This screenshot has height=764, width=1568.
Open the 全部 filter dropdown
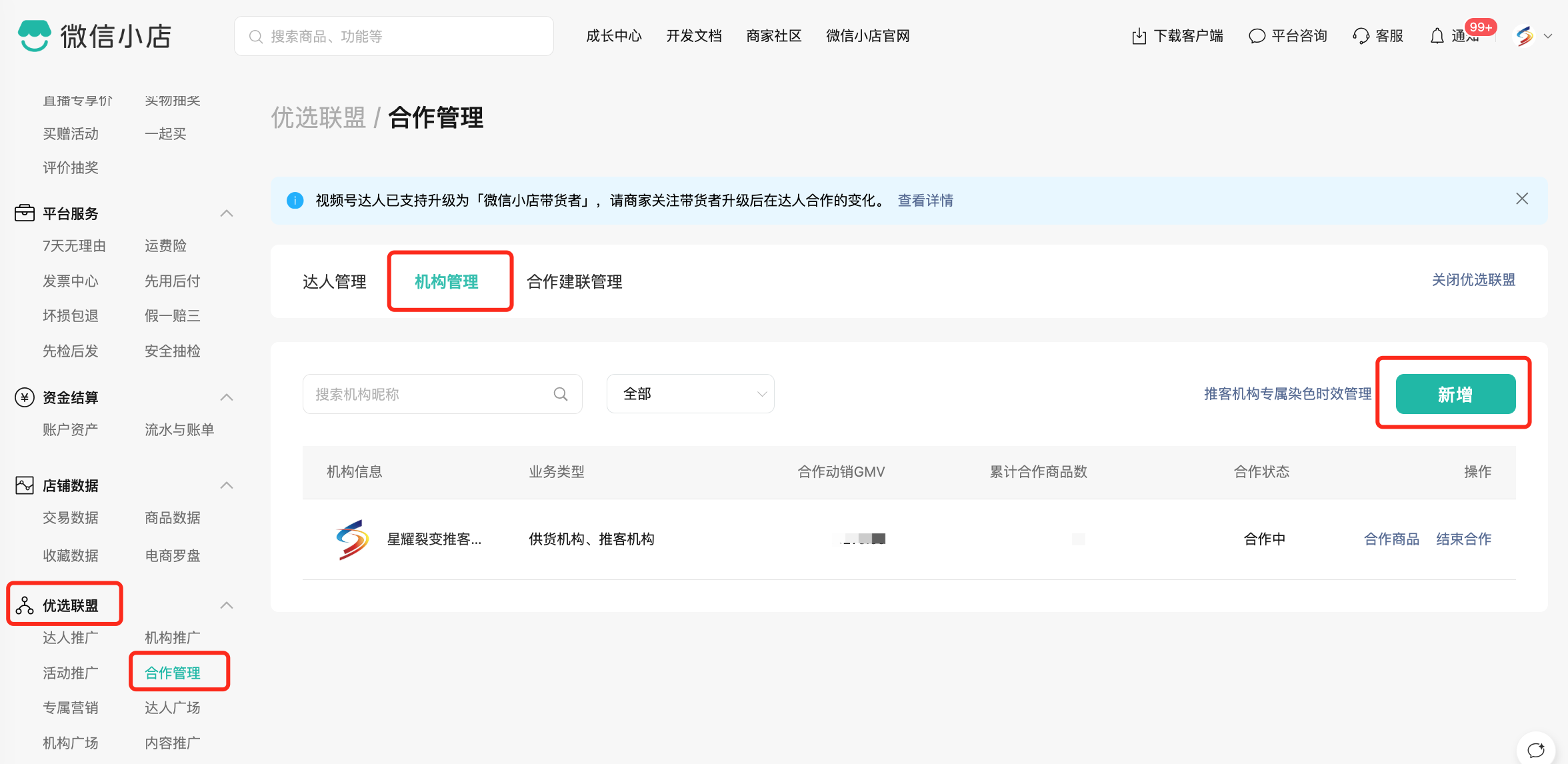(690, 394)
